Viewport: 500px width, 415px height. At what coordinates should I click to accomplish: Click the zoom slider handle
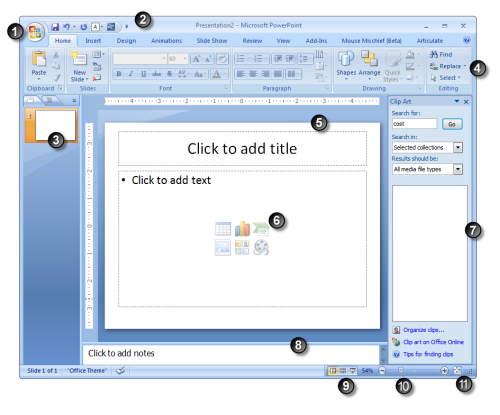pos(401,370)
